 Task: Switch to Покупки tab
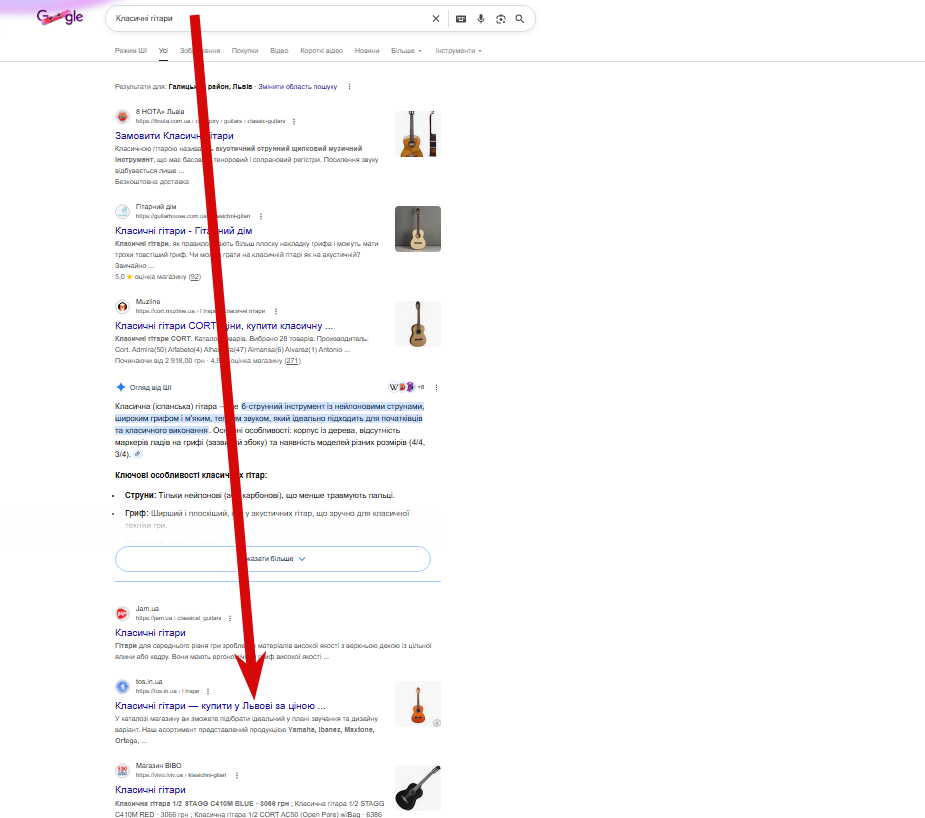click(245, 51)
